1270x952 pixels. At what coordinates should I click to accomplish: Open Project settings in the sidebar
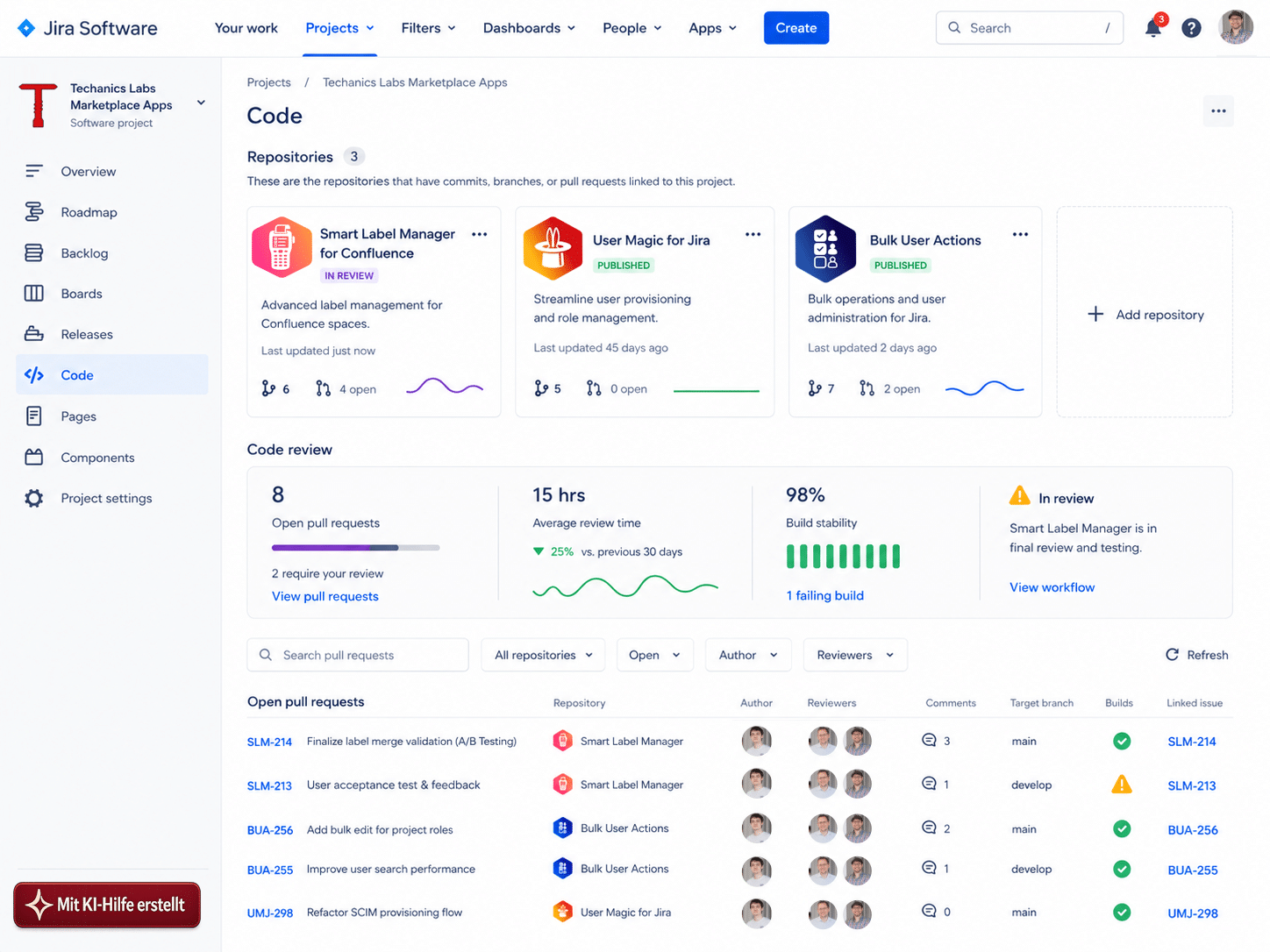click(112, 498)
